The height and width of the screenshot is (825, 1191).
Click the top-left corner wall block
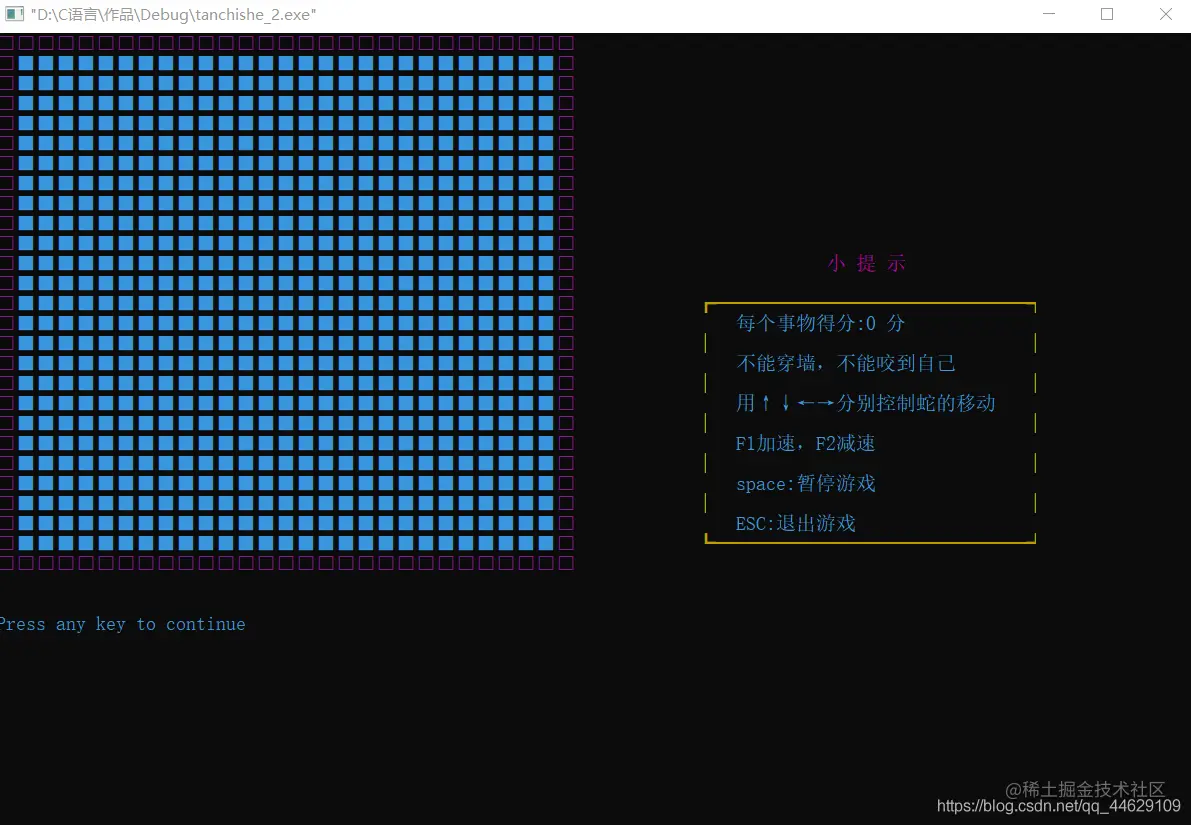8,42
